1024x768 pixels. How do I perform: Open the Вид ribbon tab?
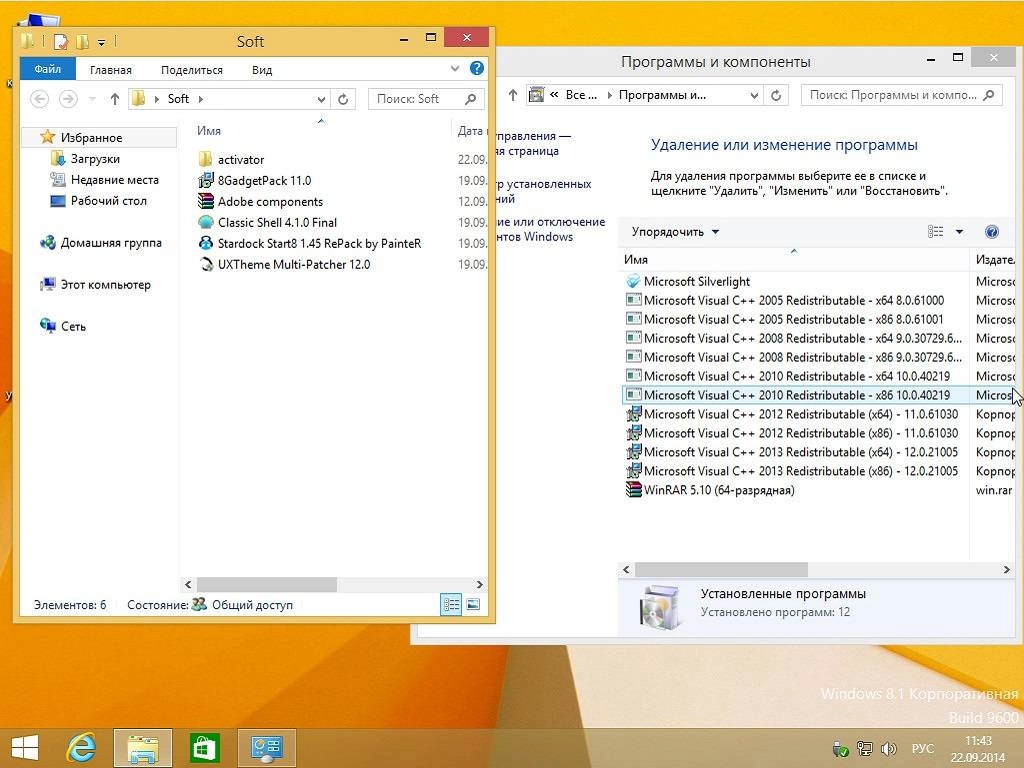[262, 70]
